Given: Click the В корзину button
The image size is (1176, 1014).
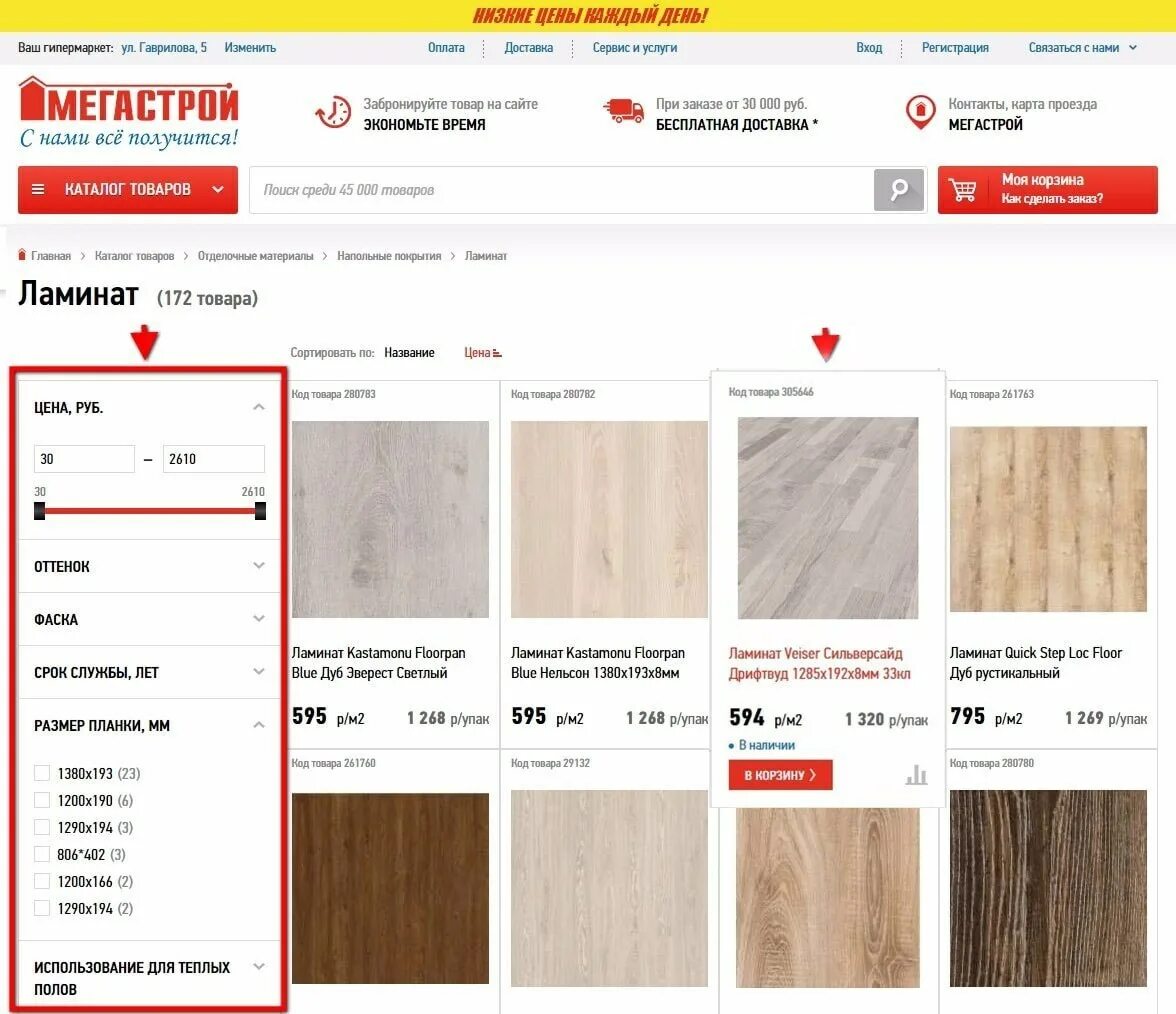Looking at the screenshot, I should click(780, 775).
